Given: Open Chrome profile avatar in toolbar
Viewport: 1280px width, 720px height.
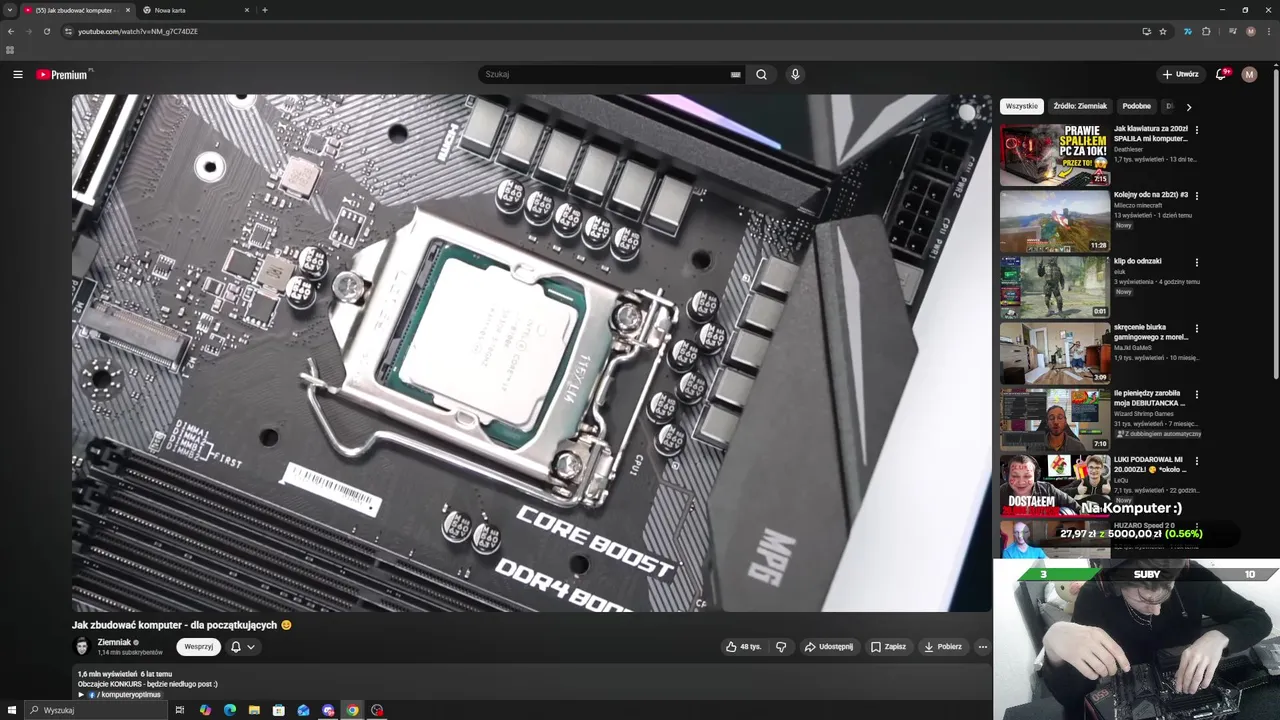Looking at the screenshot, I should (x=1250, y=31).
